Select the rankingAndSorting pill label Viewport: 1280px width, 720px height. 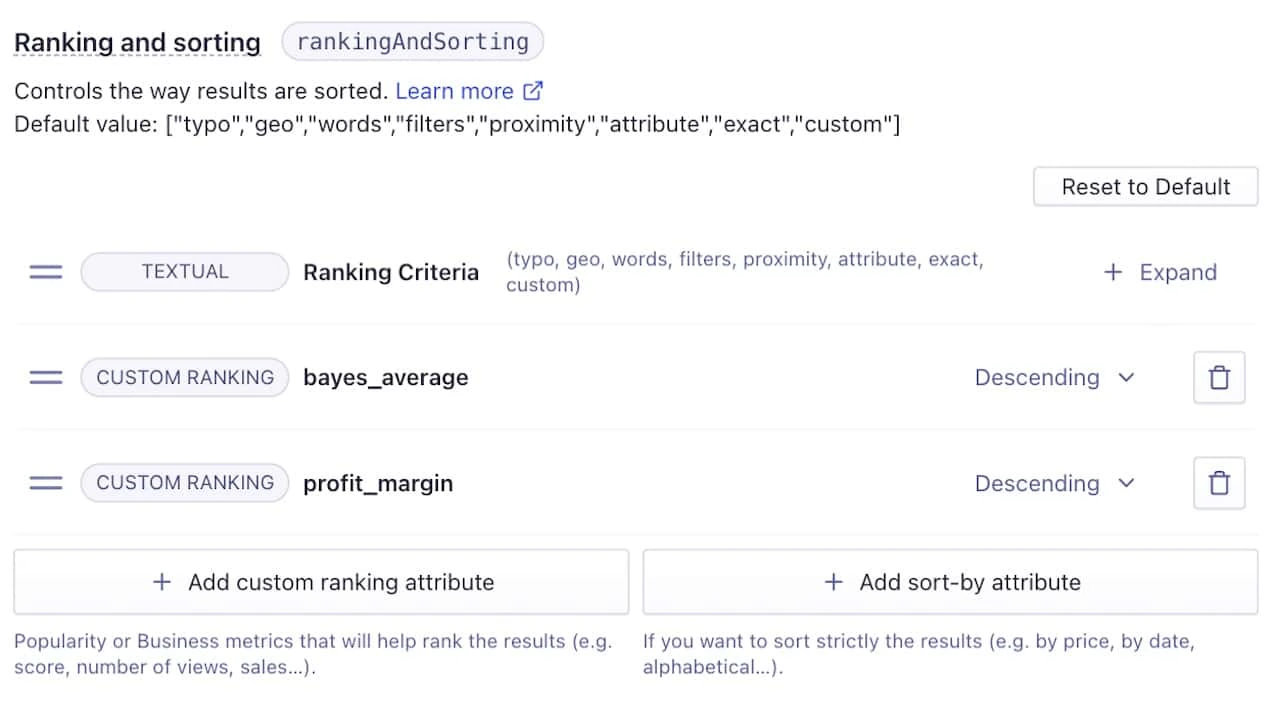(412, 41)
